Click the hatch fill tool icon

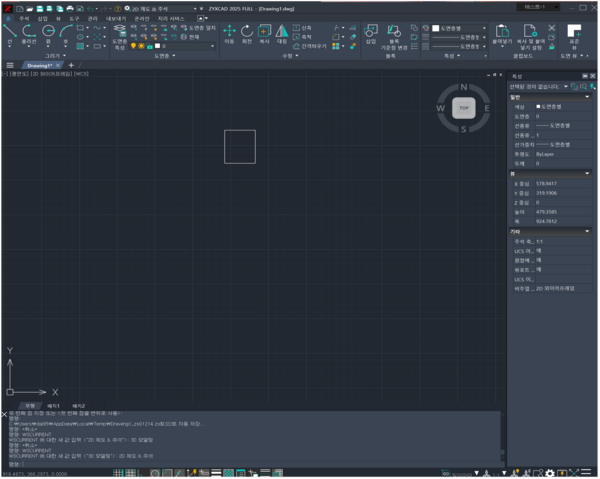click(x=80, y=46)
